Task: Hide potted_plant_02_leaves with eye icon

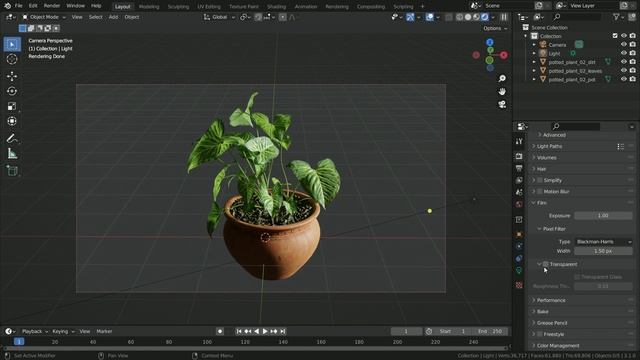Action: coord(624,71)
